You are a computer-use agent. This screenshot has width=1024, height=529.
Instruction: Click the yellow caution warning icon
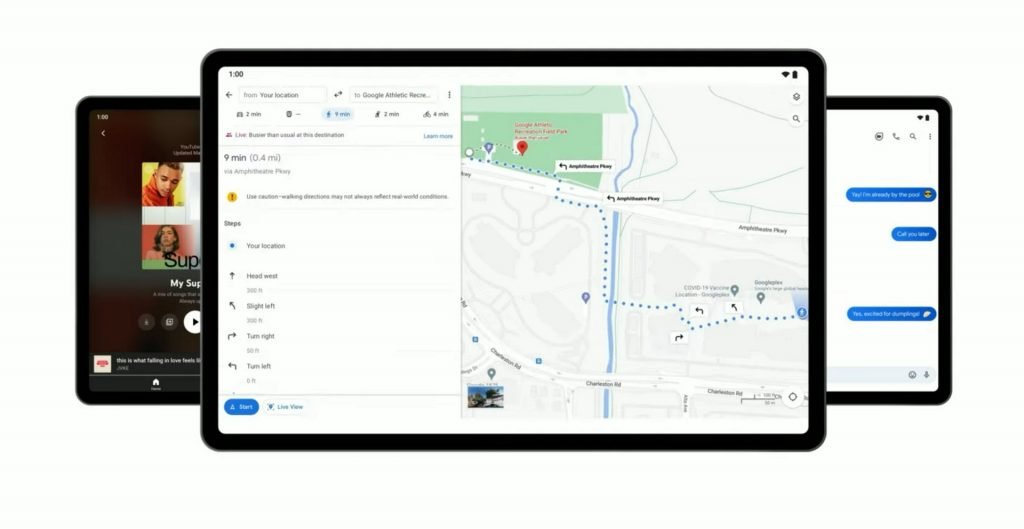click(x=231, y=197)
